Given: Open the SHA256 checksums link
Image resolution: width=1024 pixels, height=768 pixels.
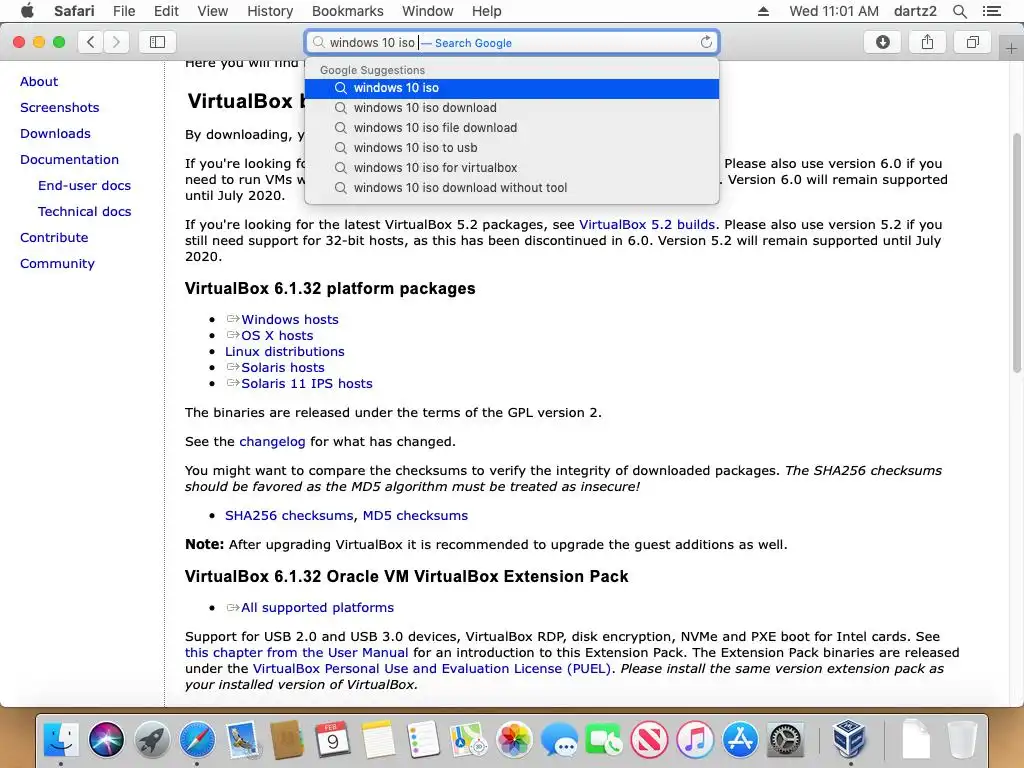Looking at the screenshot, I should click(289, 516).
